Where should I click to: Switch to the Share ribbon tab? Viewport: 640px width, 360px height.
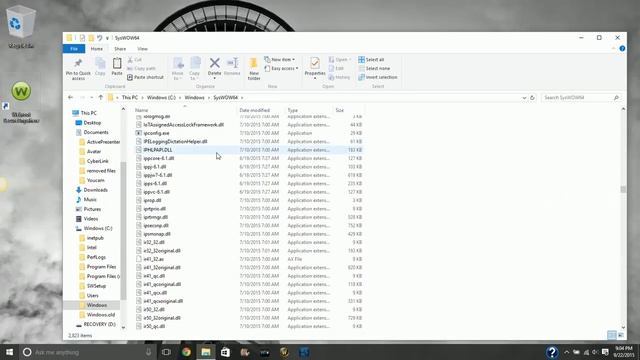(120, 49)
